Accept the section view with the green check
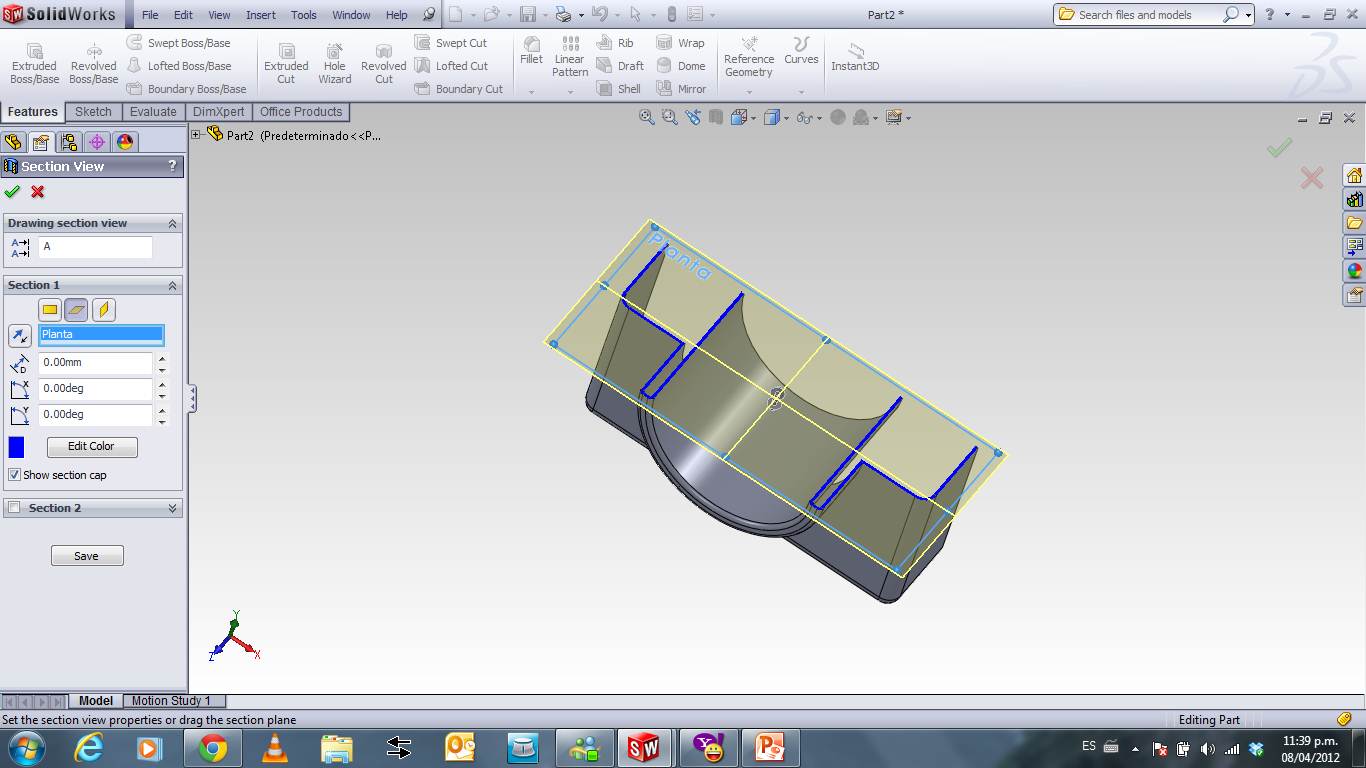This screenshot has height=768, width=1366. 12,192
